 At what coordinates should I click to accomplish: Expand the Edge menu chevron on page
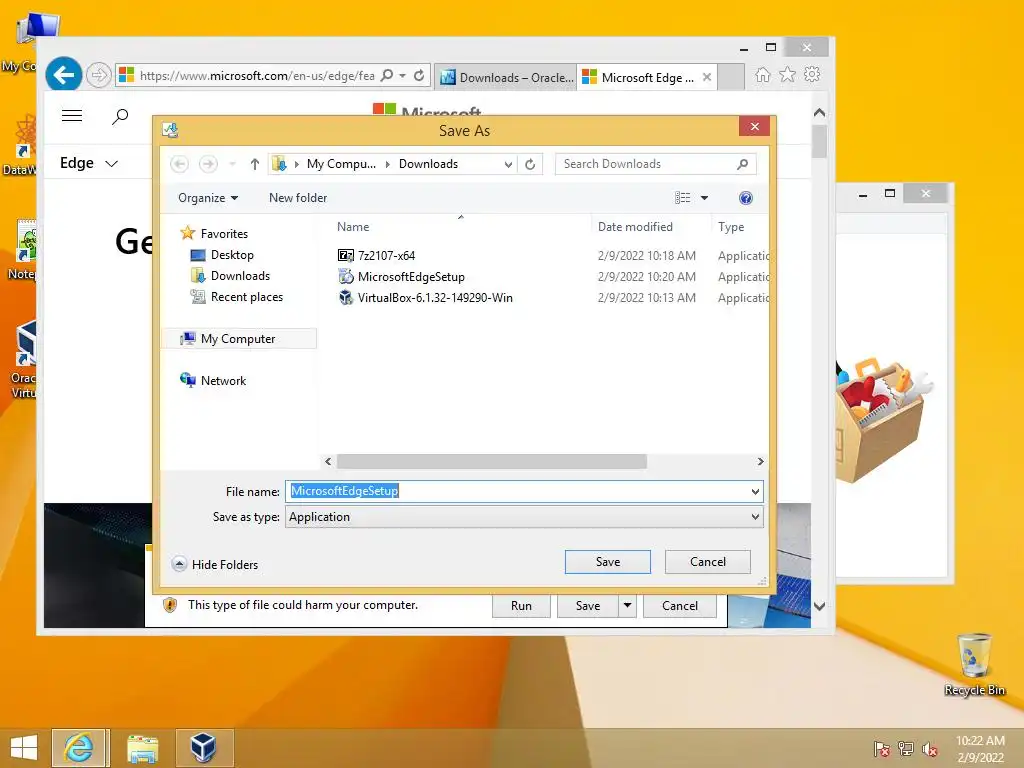(112, 163)
